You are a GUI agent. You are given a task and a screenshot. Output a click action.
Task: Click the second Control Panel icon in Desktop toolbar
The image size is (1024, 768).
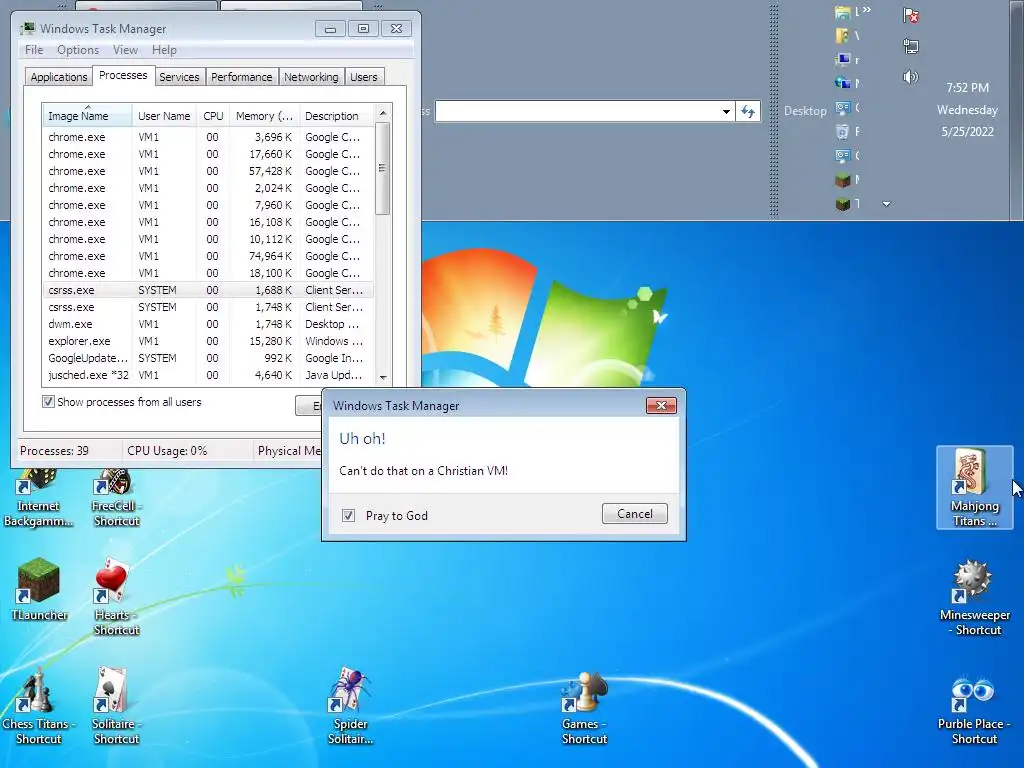(x=843, y=155)
